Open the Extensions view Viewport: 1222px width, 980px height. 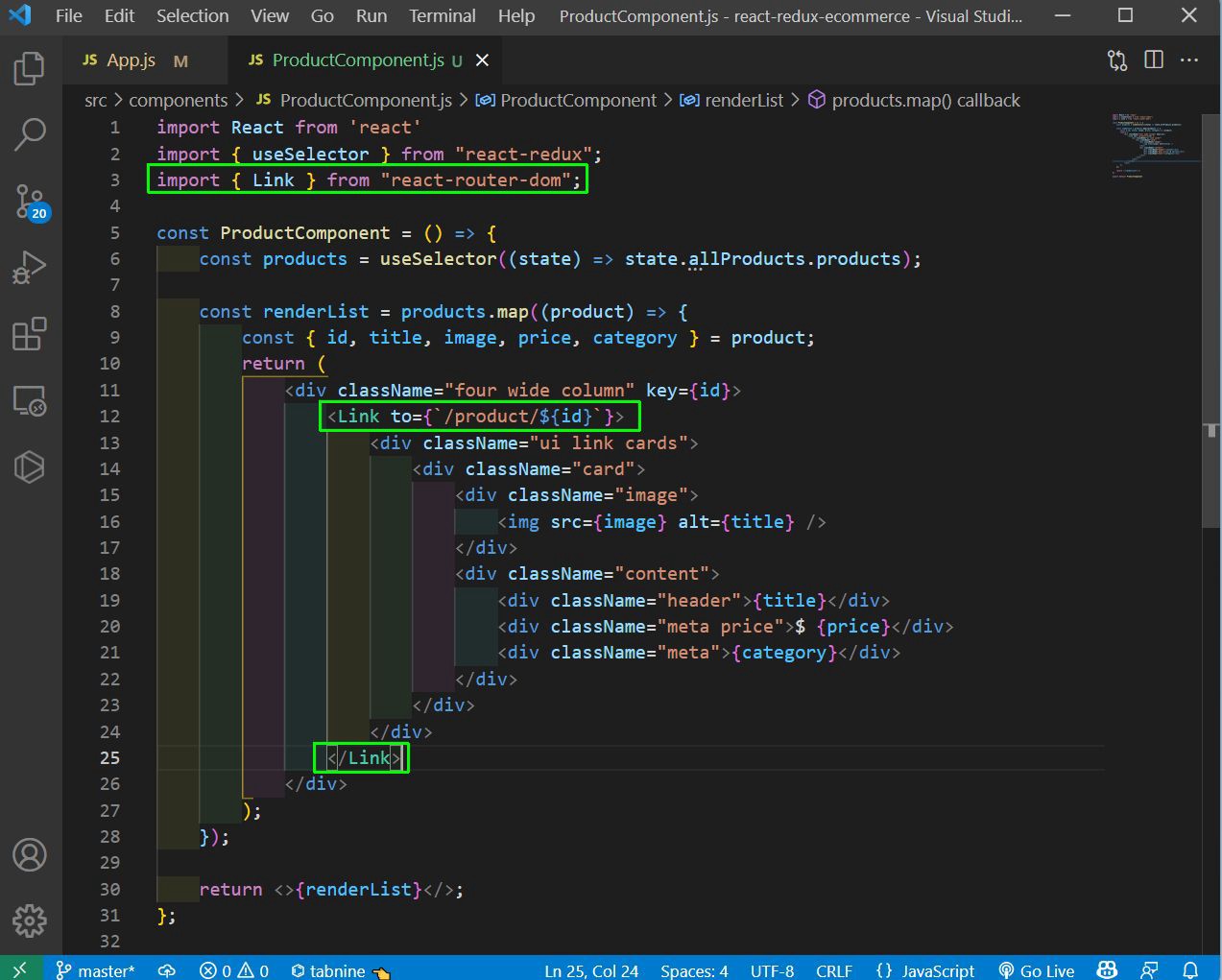click(x=30, y=334)
